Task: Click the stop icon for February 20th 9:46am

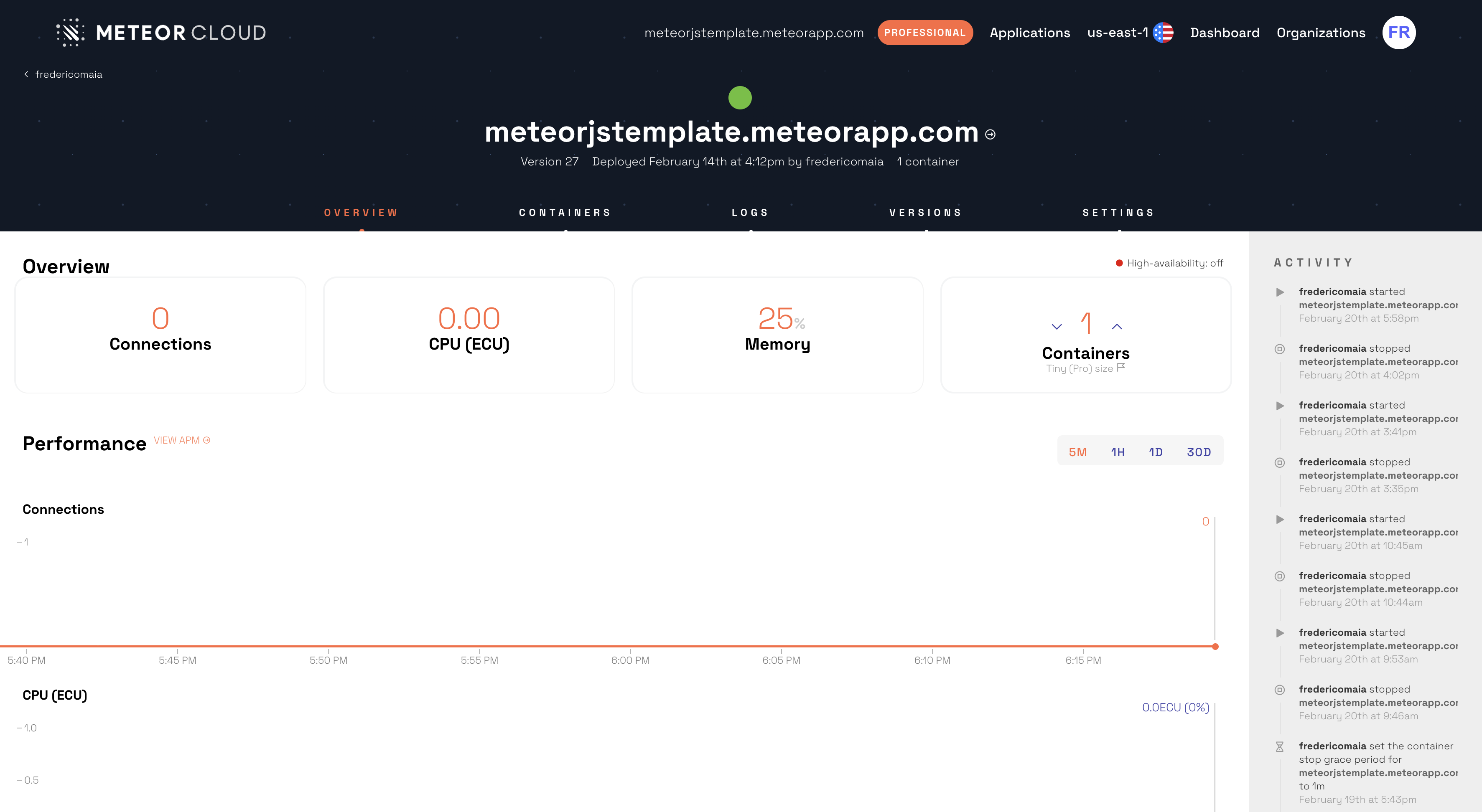Action: (1279, 690)
